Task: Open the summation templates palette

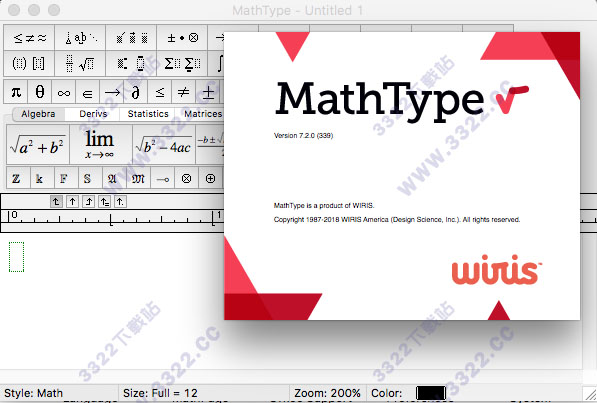Action: click(x=182, y=63)
